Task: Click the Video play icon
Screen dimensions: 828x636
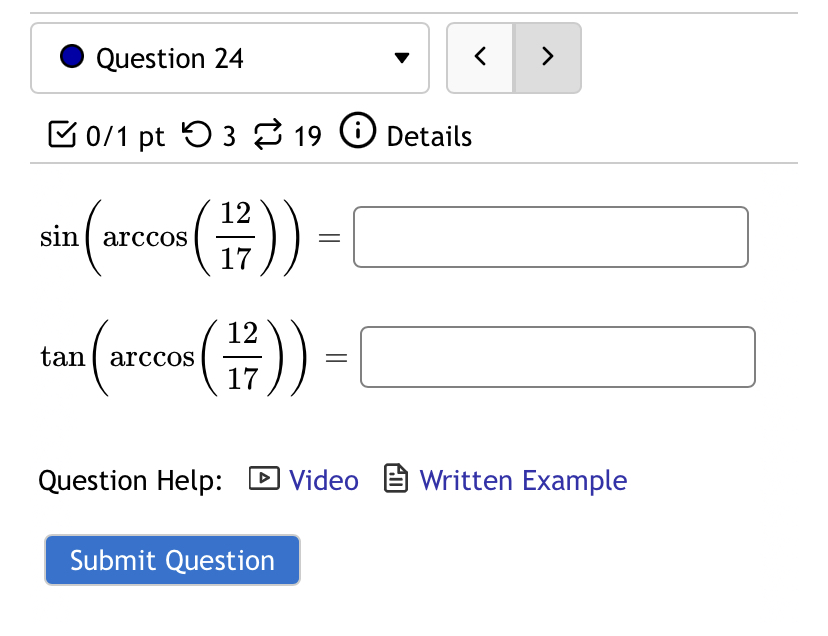Action: coord(263,479)
